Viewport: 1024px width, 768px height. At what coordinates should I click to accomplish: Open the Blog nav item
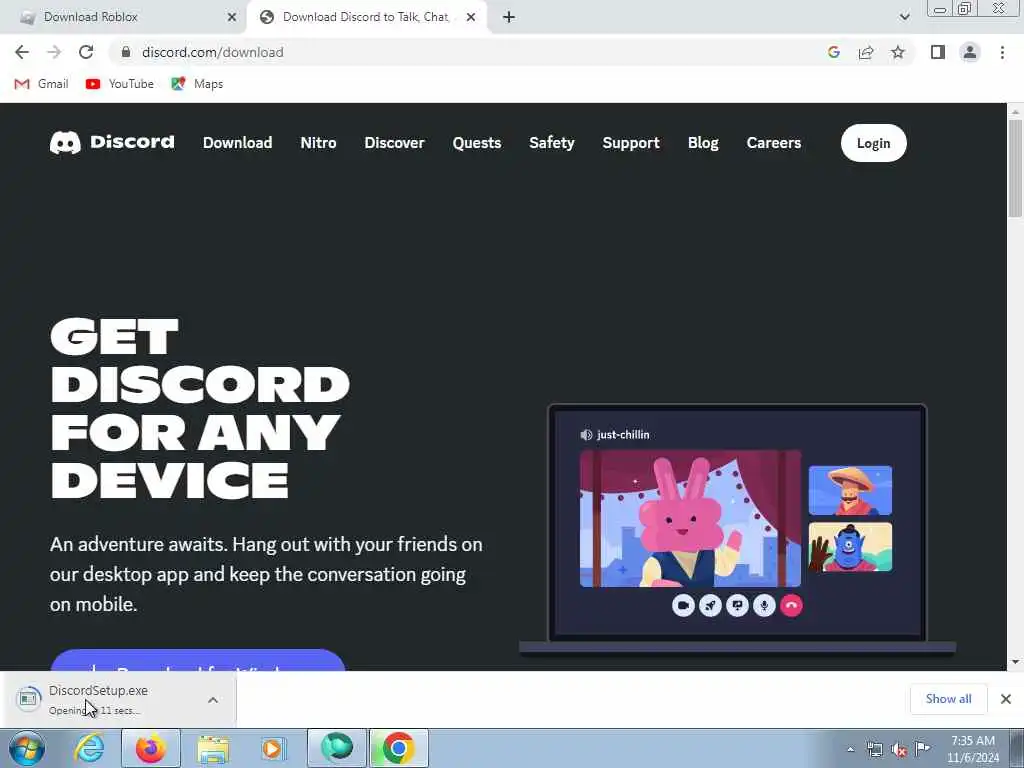tap(703, 142)
